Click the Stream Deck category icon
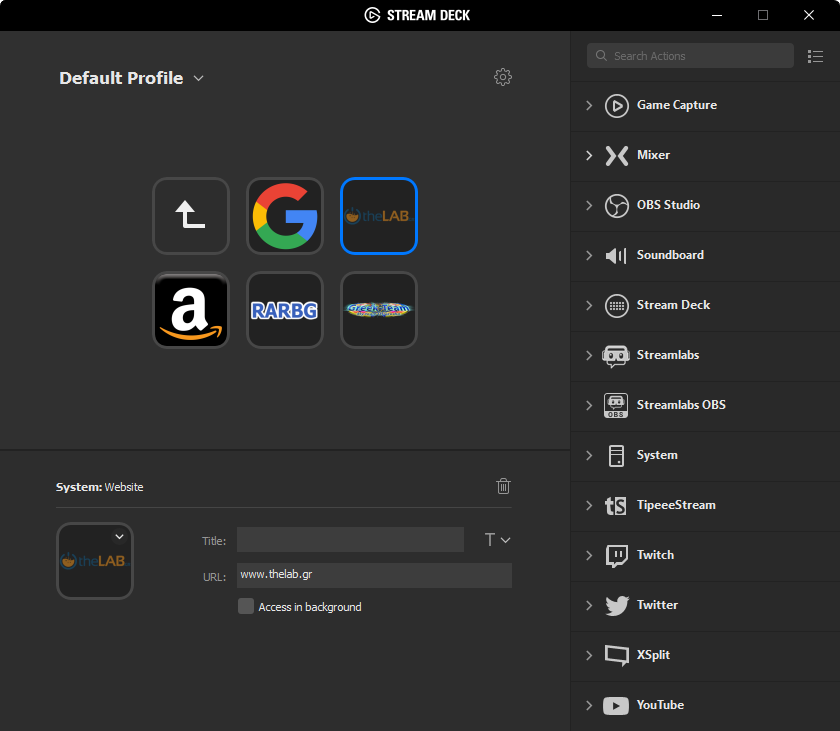 617,306
